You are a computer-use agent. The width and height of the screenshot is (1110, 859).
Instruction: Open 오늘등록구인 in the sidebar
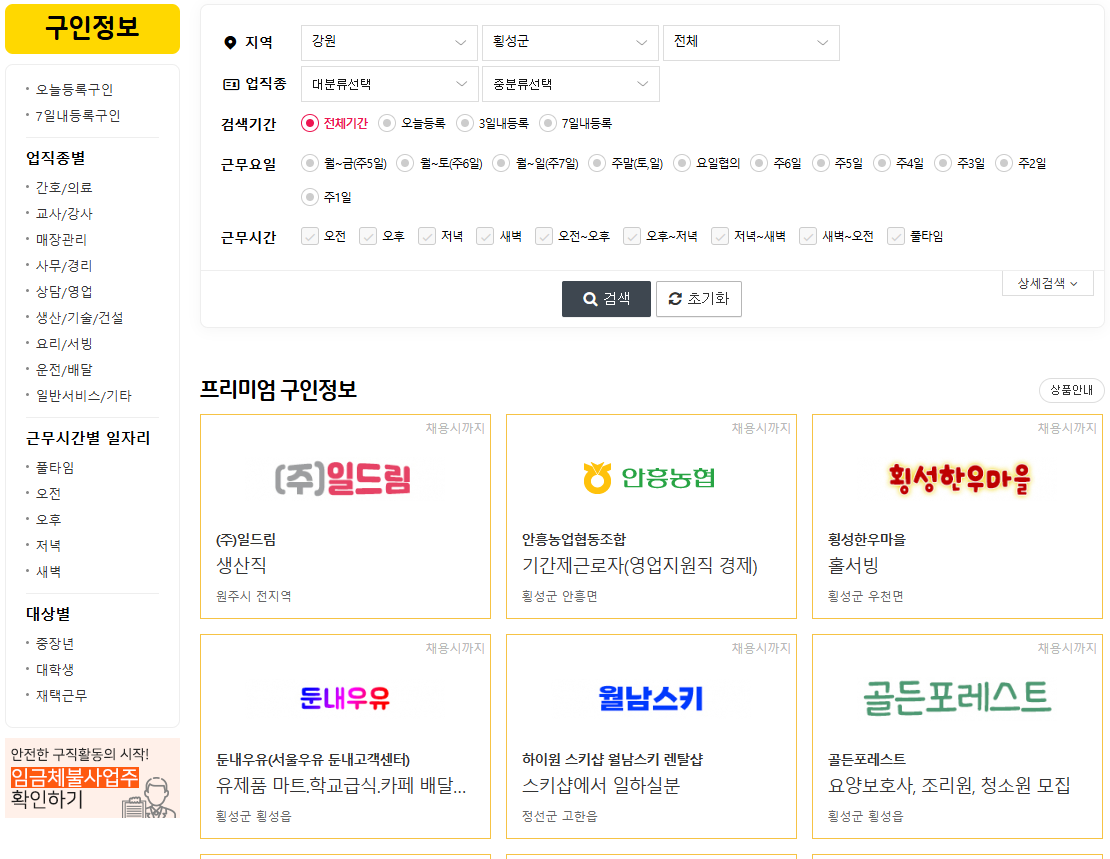pyautogui.click(x=74, y=90)
